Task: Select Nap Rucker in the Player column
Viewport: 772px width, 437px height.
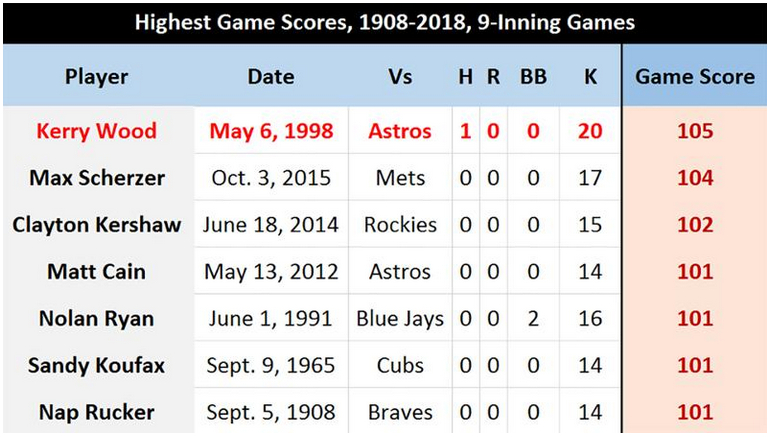Action: click(97, 412)
